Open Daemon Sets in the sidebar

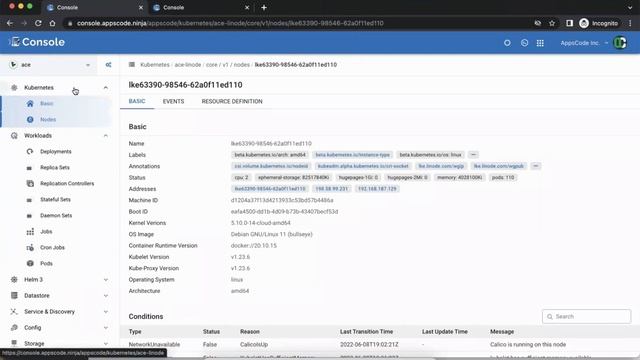[56, 216]
